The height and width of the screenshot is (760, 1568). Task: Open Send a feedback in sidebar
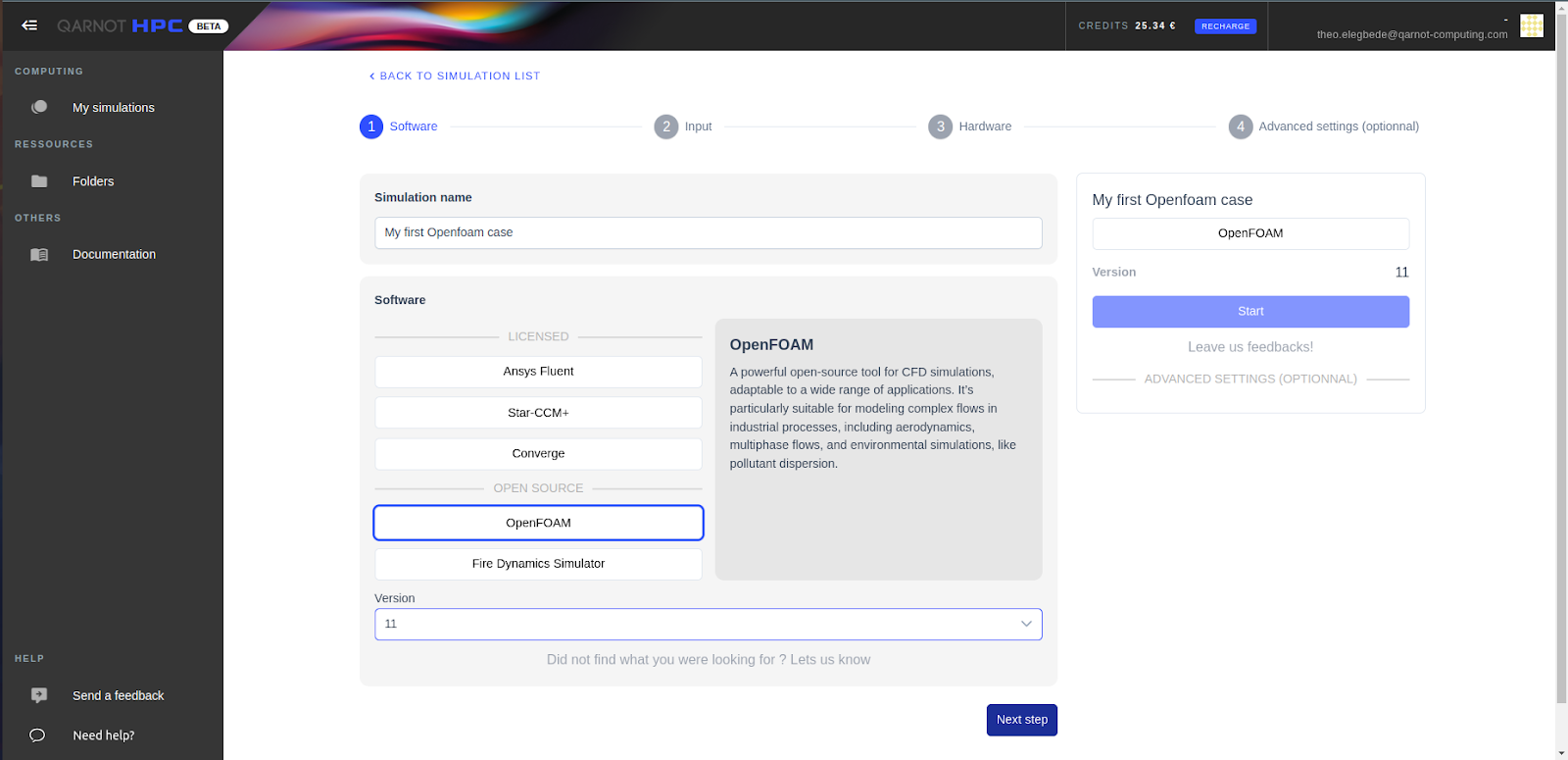[x=118, y=695]
